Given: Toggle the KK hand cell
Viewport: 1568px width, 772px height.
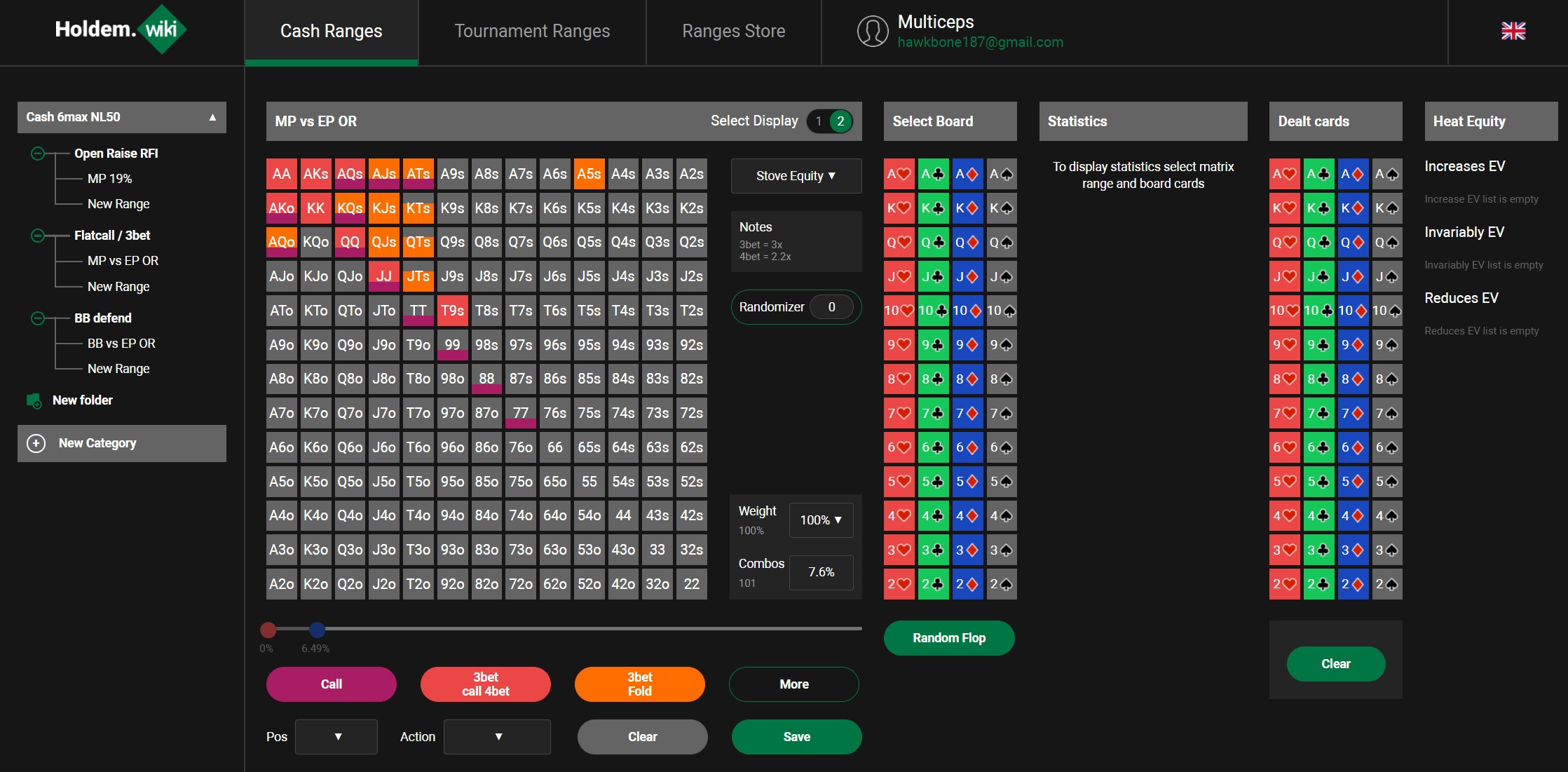Looking at the screenshot, I should tap(315, 208).
